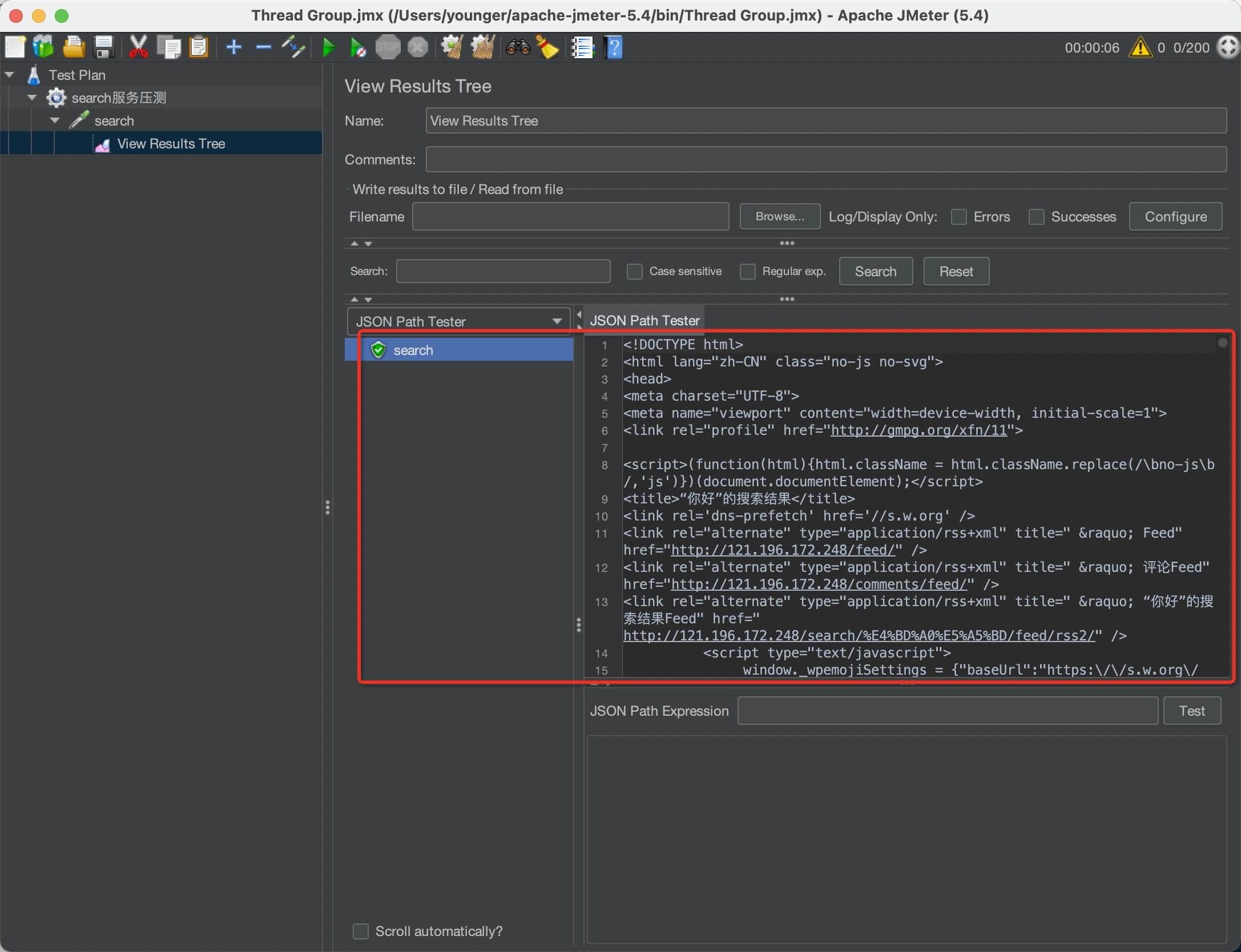
Task: Start the test with green arrow
Action: [x=329, y=47]
